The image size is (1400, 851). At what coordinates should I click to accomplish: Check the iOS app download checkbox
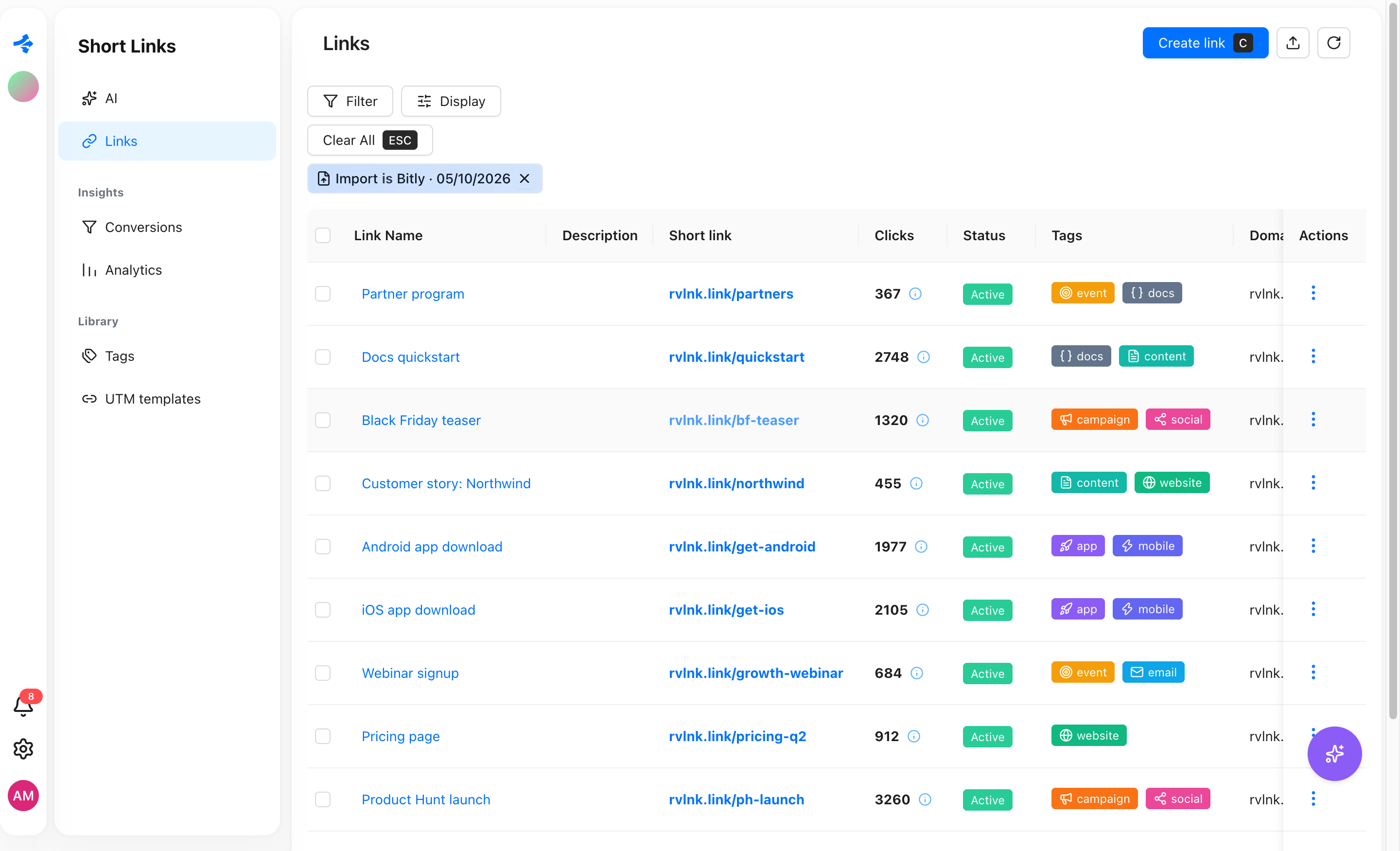pyautogui.click(x=323, y=610)
